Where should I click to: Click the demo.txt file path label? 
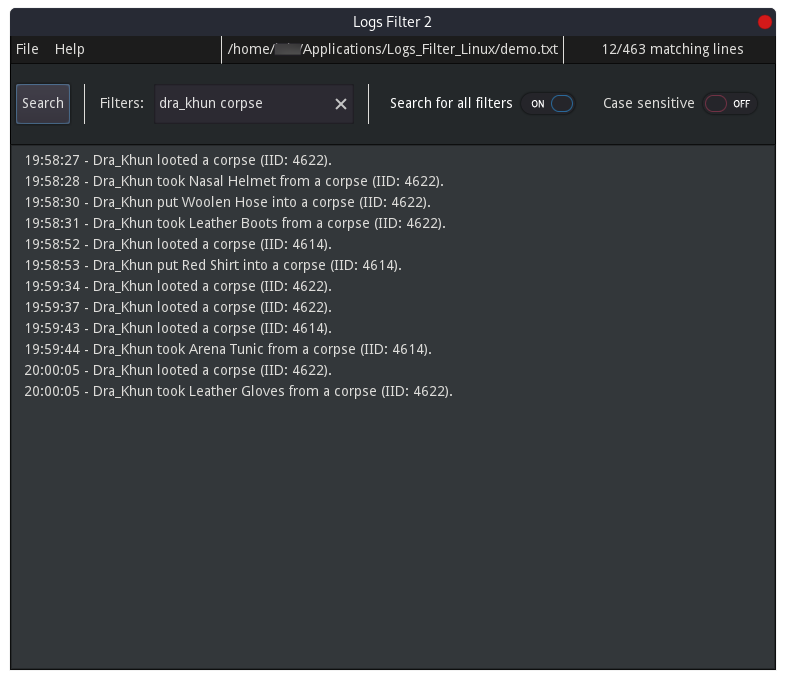[x=392, y=49]
